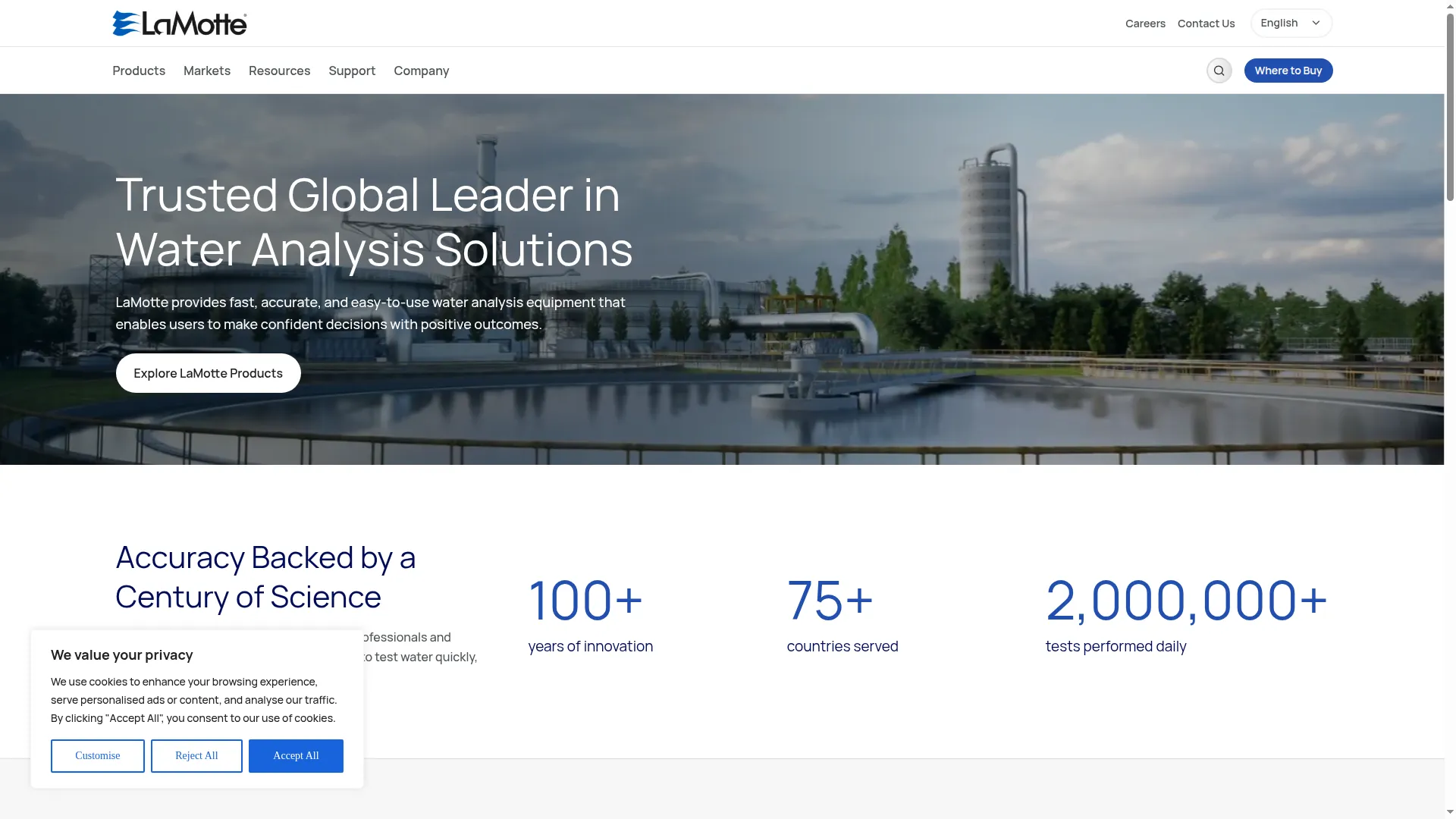1456x819 pixels.
Task: Click the scrollbar down arrow
Action: pos(1450,812)
